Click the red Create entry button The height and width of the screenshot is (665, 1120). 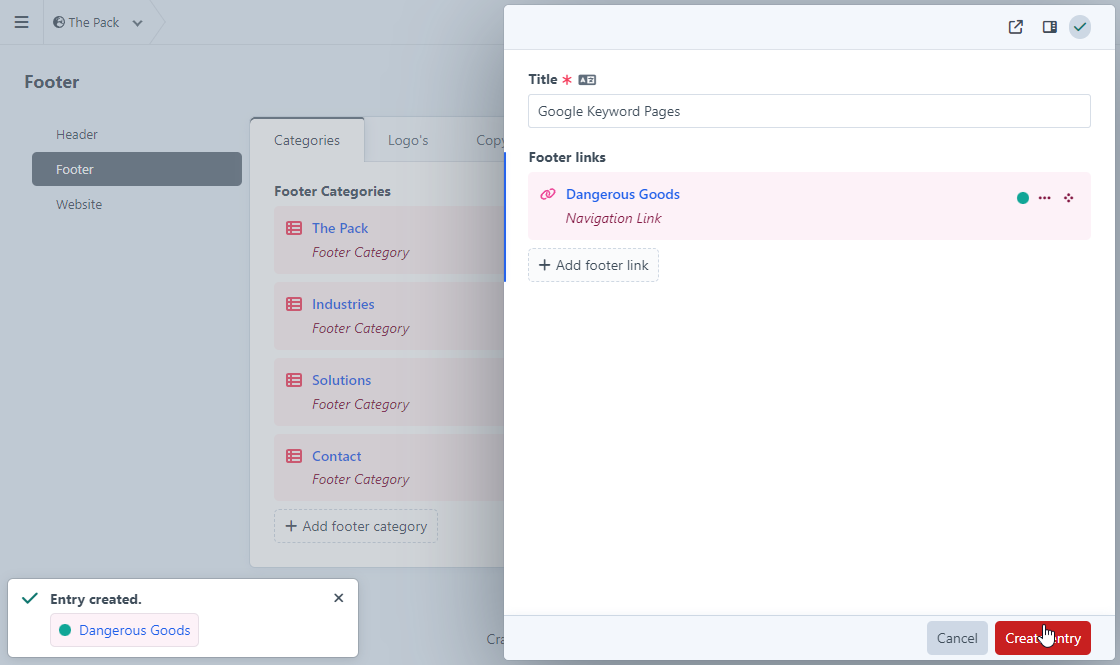(x=1042, y=638)
